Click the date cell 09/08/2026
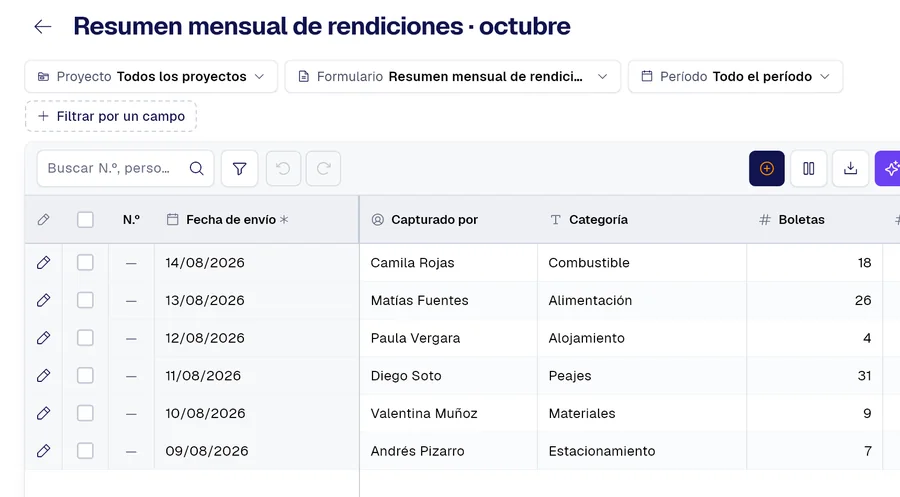 point(257,451)
